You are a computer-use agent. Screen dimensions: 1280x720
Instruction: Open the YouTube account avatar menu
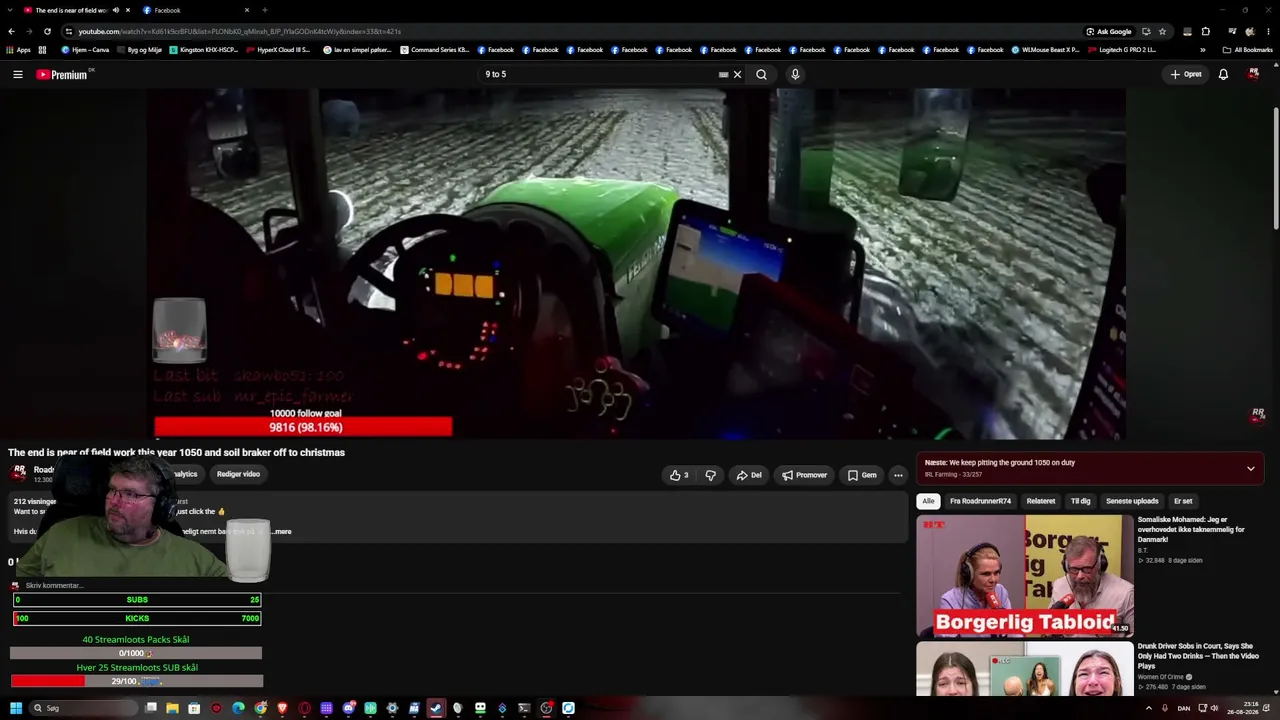coord(1253,74)
